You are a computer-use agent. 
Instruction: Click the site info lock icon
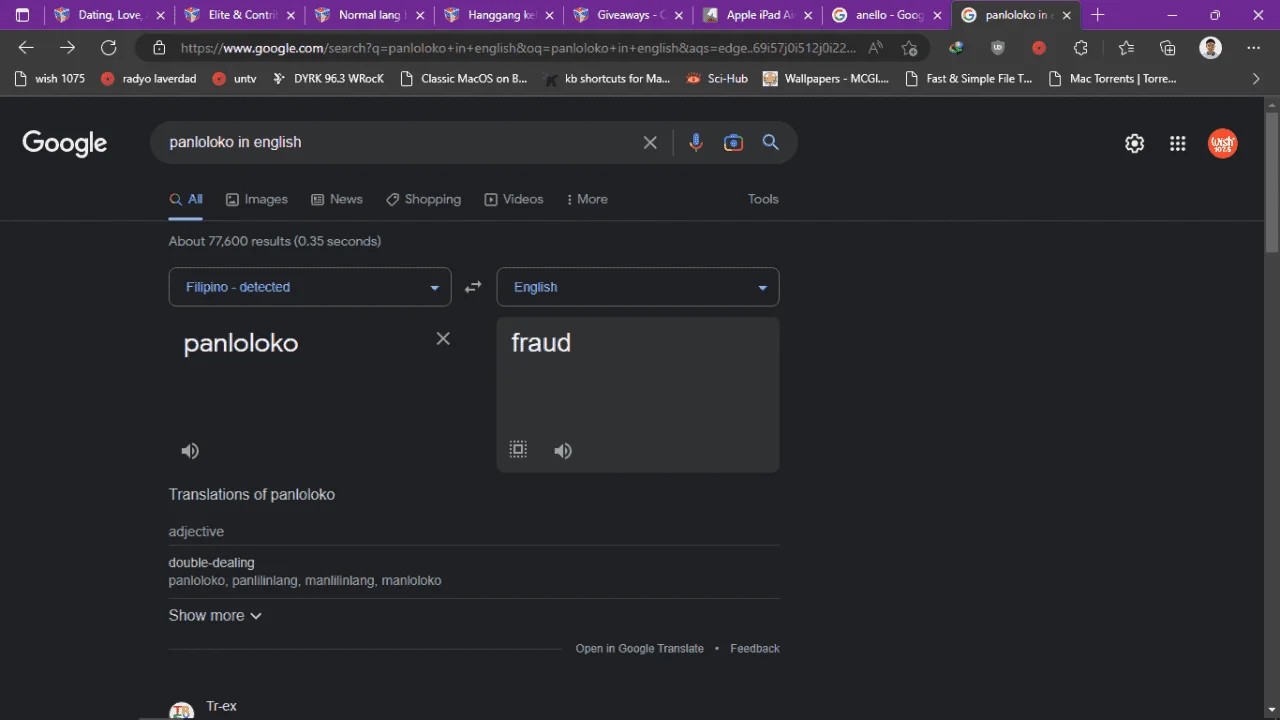pos(158,48)
